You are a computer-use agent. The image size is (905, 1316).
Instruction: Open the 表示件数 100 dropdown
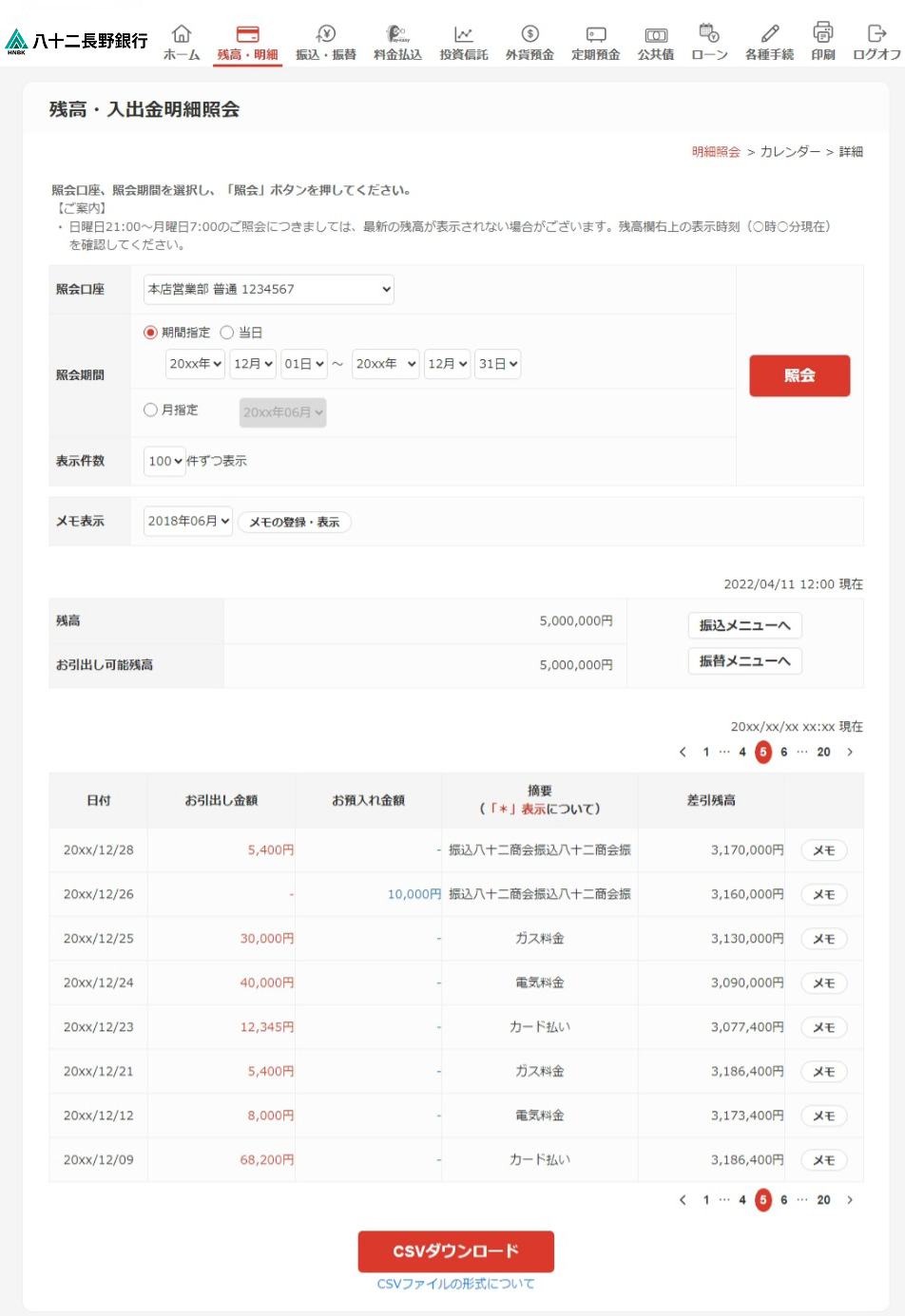coord(164,461)
